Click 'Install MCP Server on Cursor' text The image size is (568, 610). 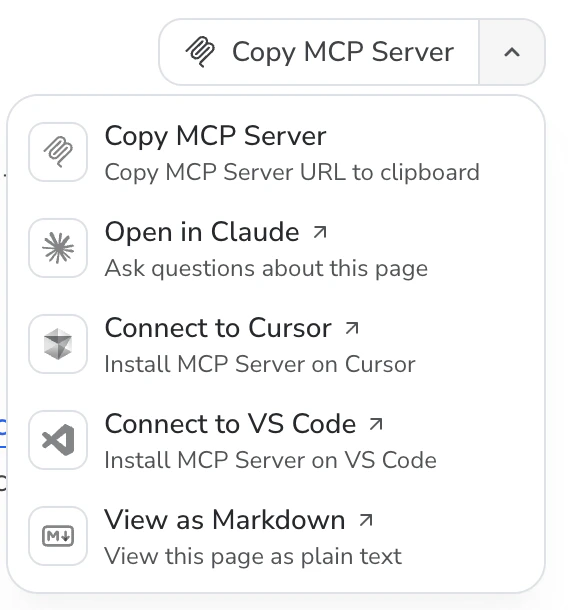[x=260, y=365]
